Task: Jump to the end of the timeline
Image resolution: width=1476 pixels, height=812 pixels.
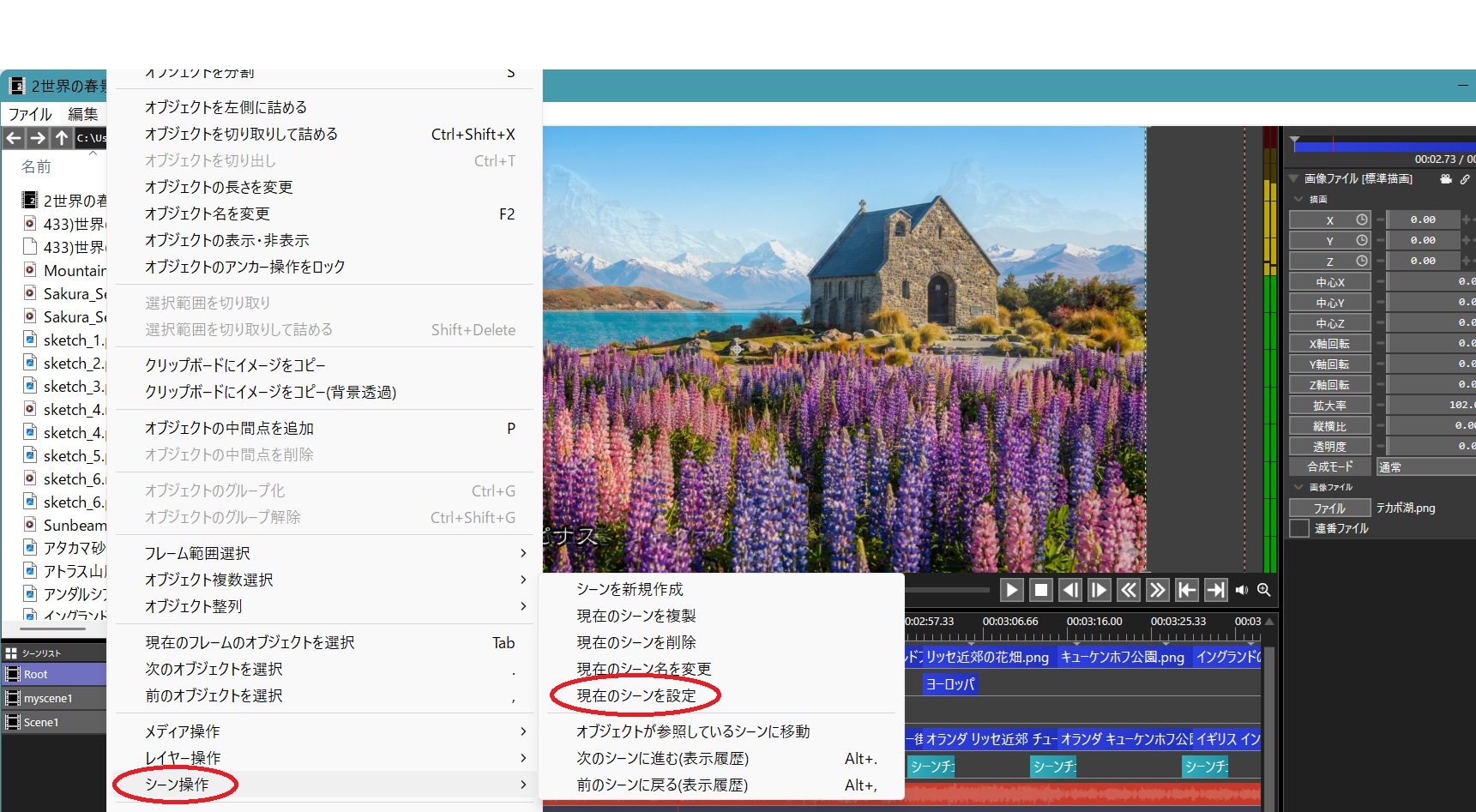Action: [x=1215, y=590]
